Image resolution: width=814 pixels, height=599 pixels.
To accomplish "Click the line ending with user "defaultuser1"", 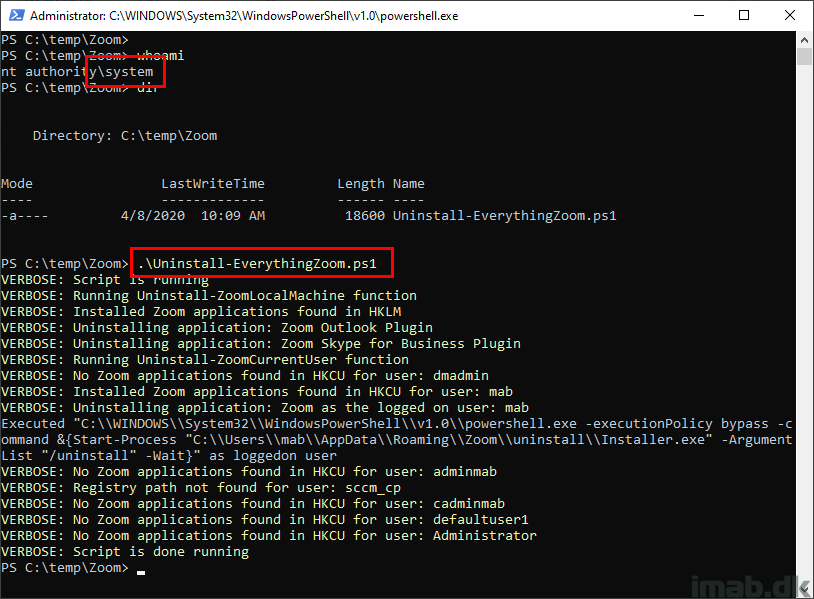I will point(265,520).
